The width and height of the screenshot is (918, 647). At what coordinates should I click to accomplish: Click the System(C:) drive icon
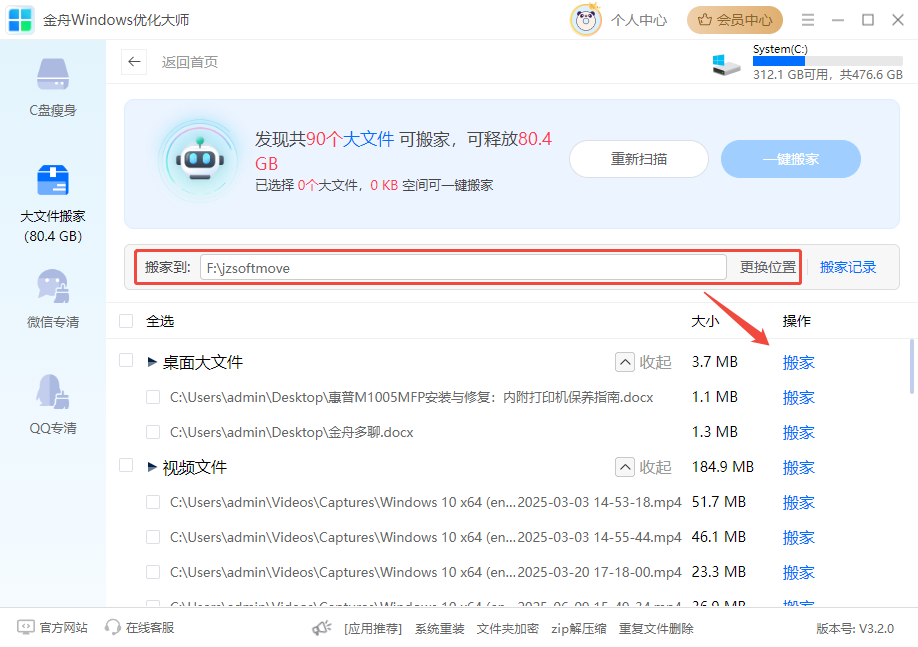click(726, 64)
